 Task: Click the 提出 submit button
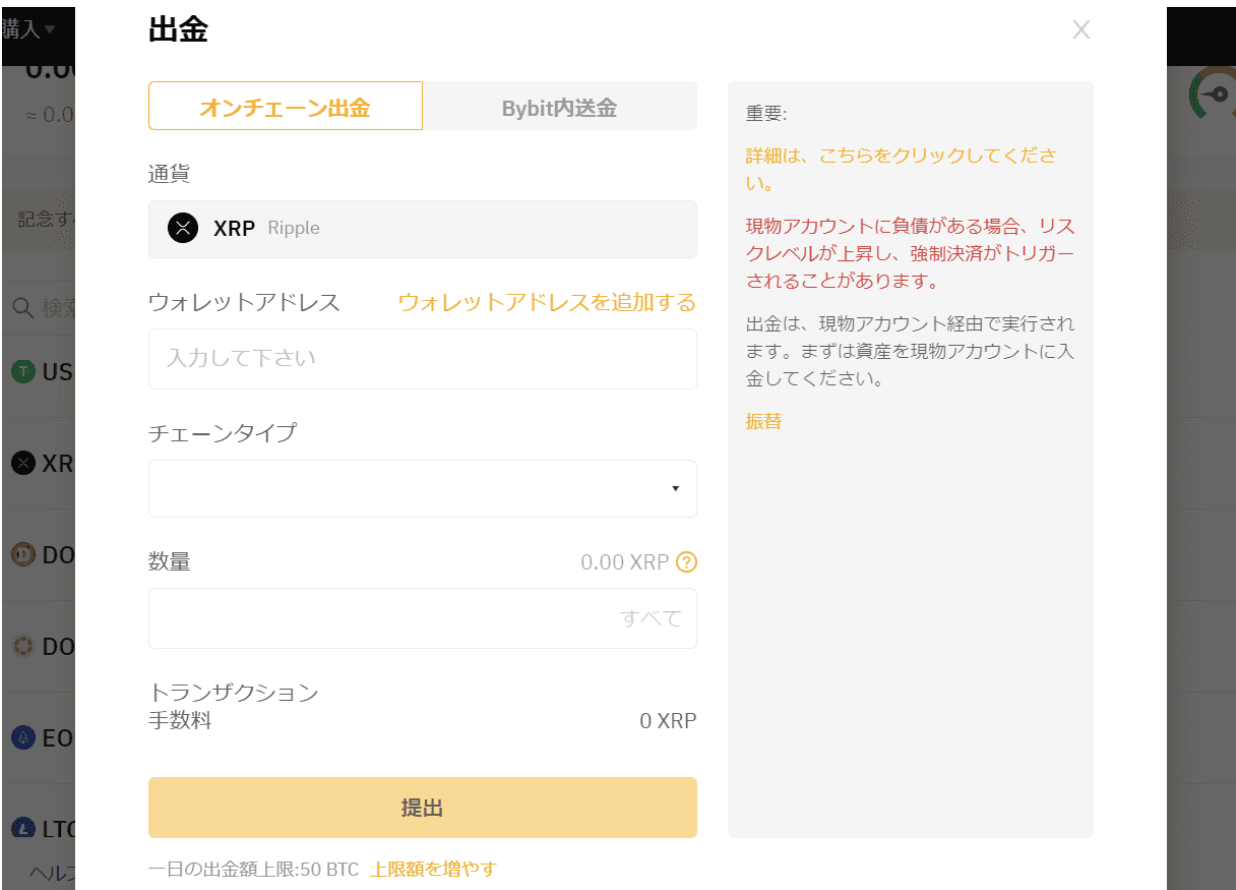point(422,807)
